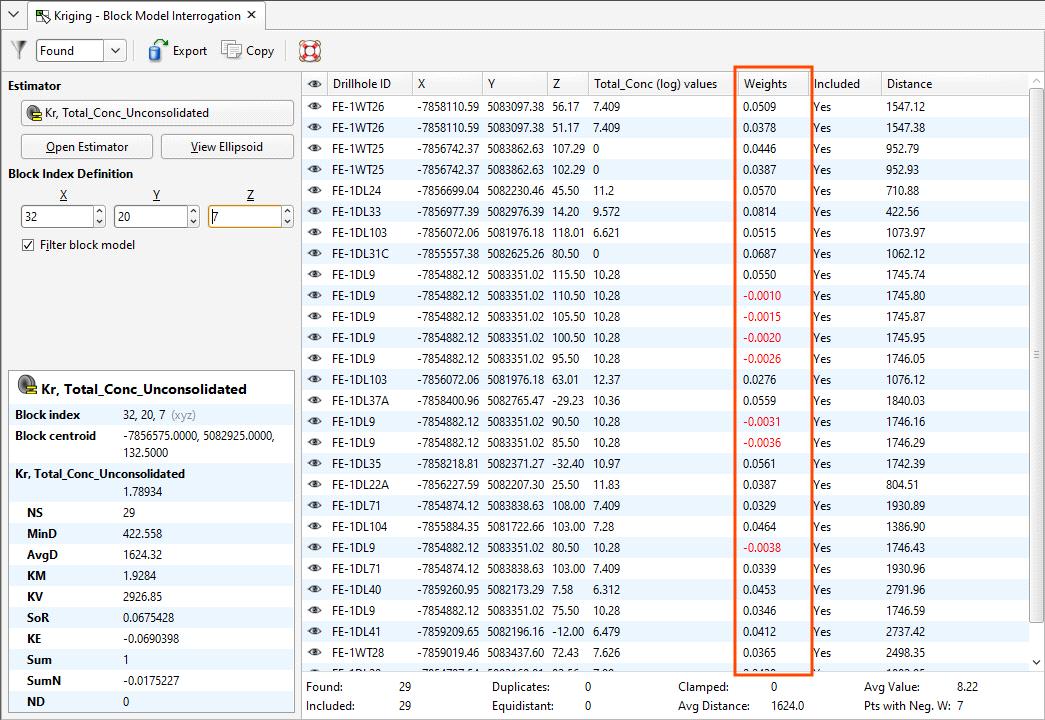This screenshot has width=1045, height=720.
Task: Click the Z block index field
Action: click(x=245, y=217)
